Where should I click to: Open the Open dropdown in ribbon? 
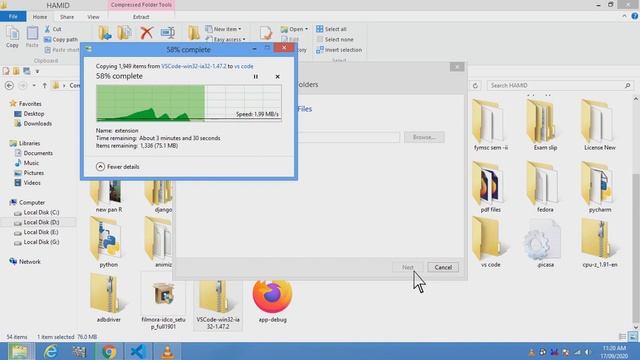pos(294,29)
